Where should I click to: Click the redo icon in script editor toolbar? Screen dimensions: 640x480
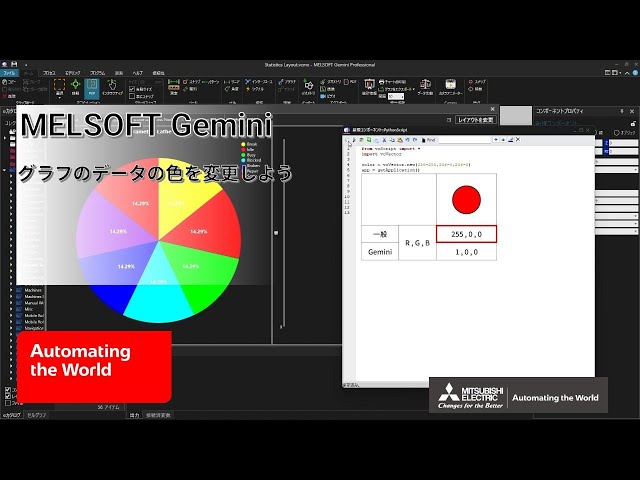click(x=415, y=140)
